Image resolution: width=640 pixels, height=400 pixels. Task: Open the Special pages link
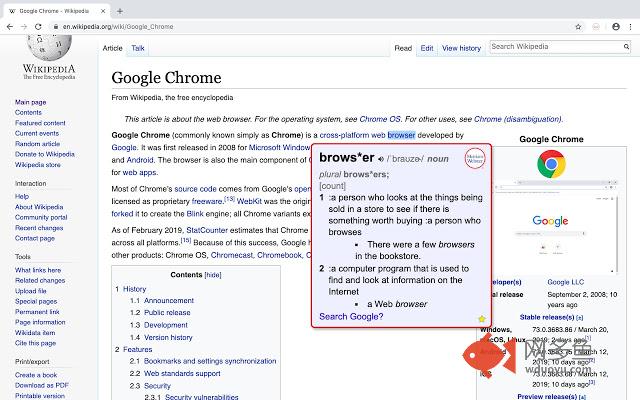36,301
